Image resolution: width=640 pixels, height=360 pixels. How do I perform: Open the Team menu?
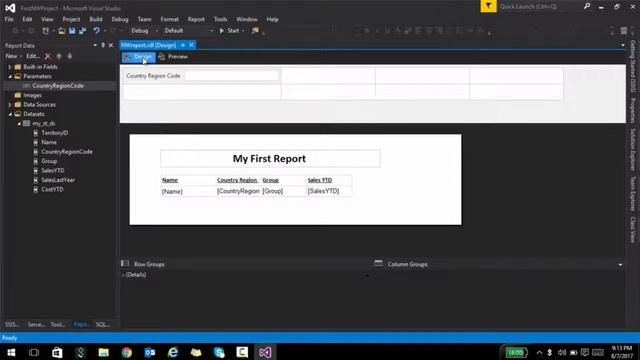pos(144,19)
